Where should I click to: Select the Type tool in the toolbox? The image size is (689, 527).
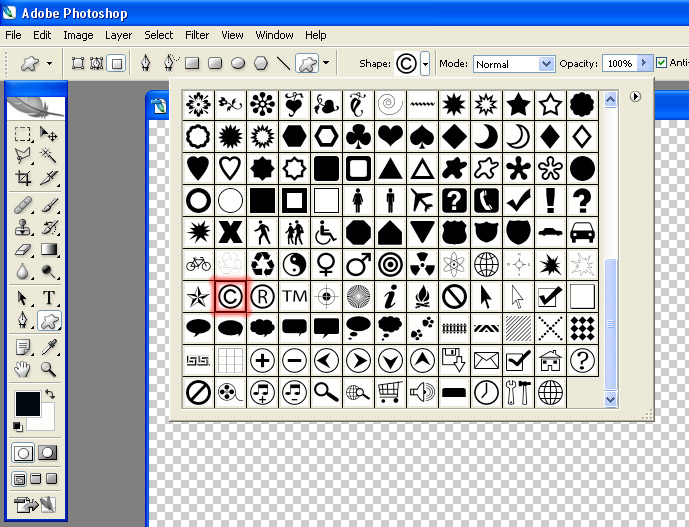click(48, 298)
